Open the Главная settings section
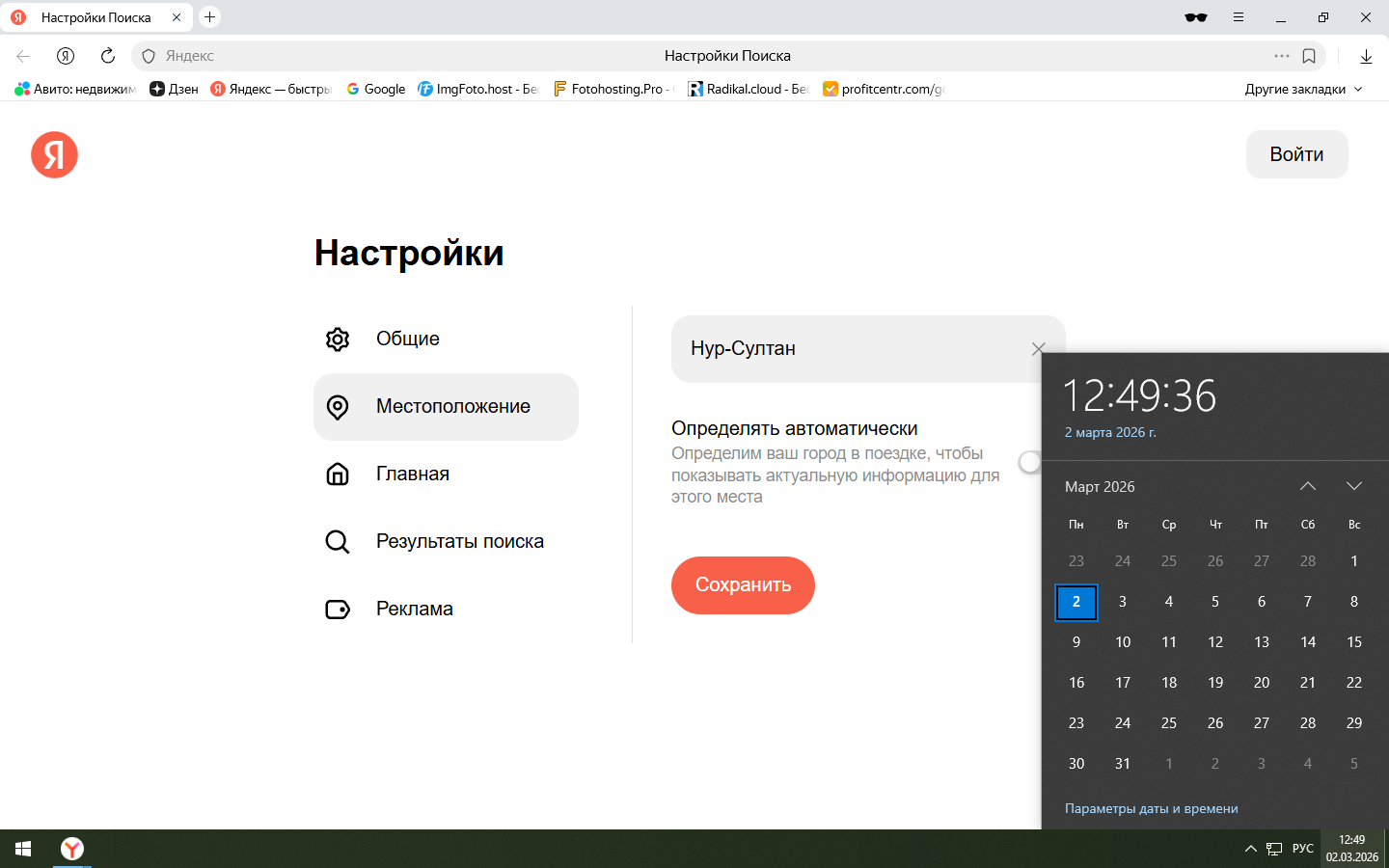The width and height of the screenshot is (1389, 868). click(446, 475)
